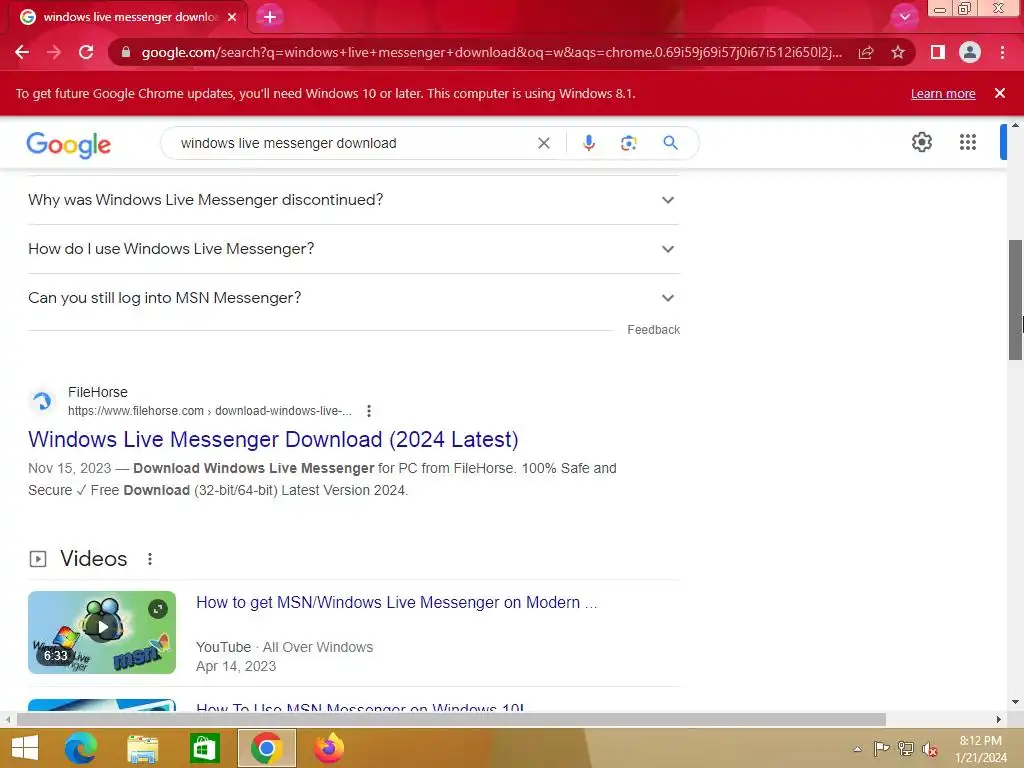1024x768 pixels.
Task: Close the windows live messenger tab
Action: (232, 17)
